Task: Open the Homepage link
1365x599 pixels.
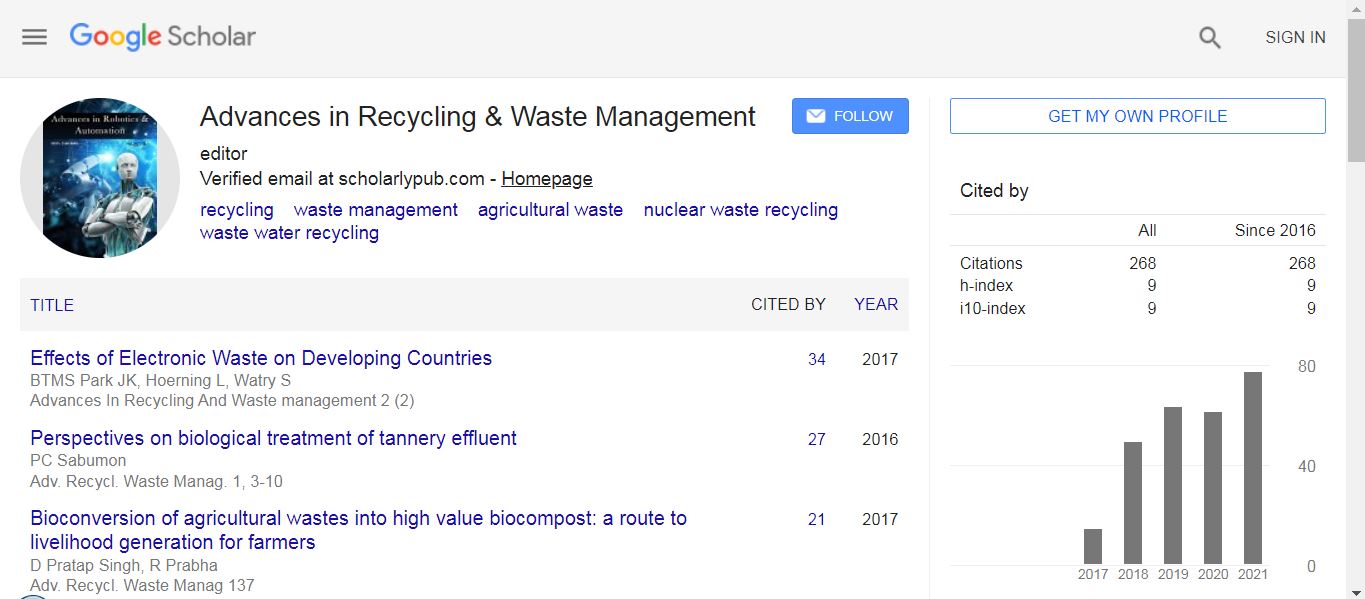Action: coord(546,179)
